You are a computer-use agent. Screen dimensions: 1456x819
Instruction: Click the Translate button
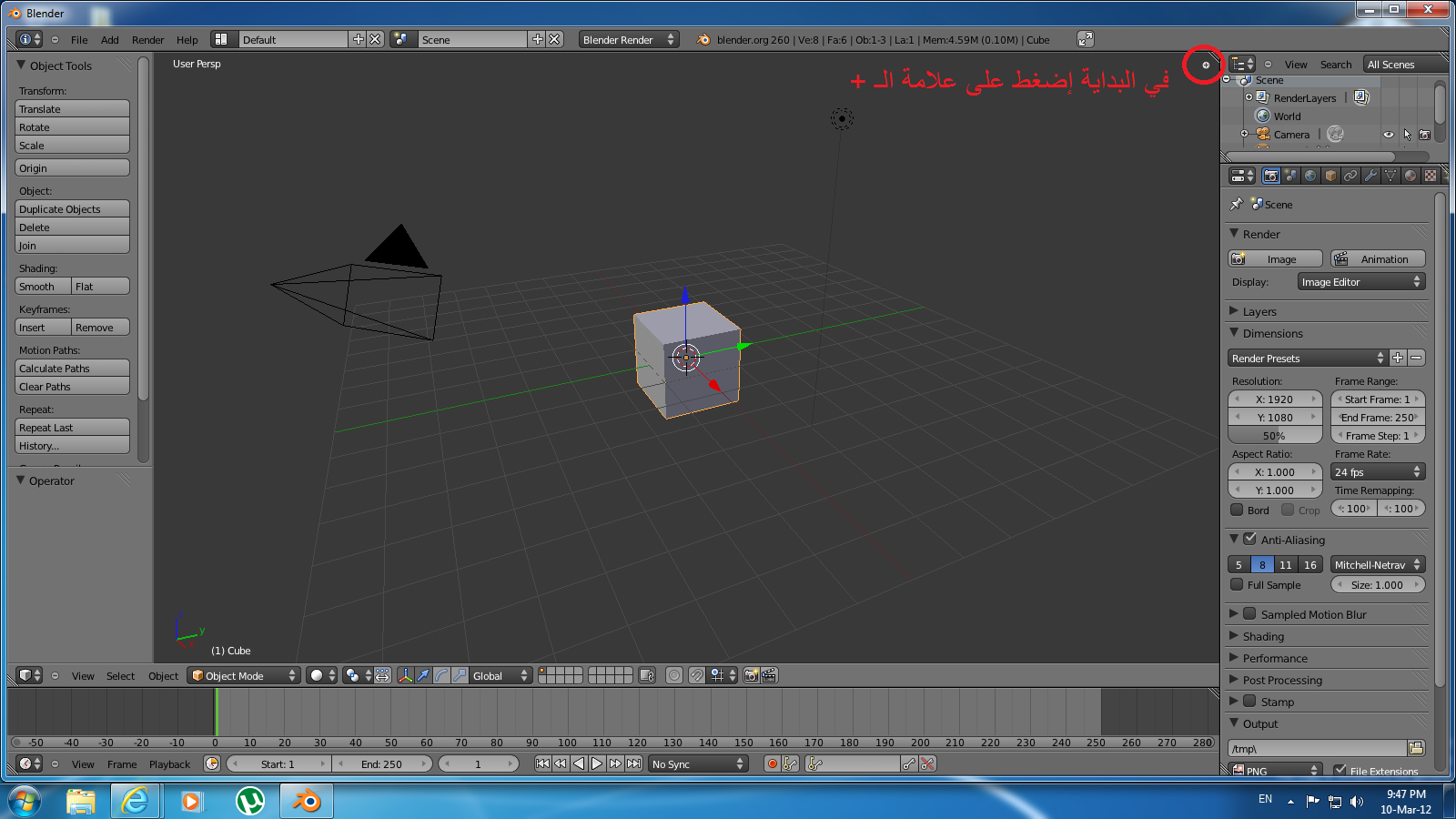click(x=72, y=108)
